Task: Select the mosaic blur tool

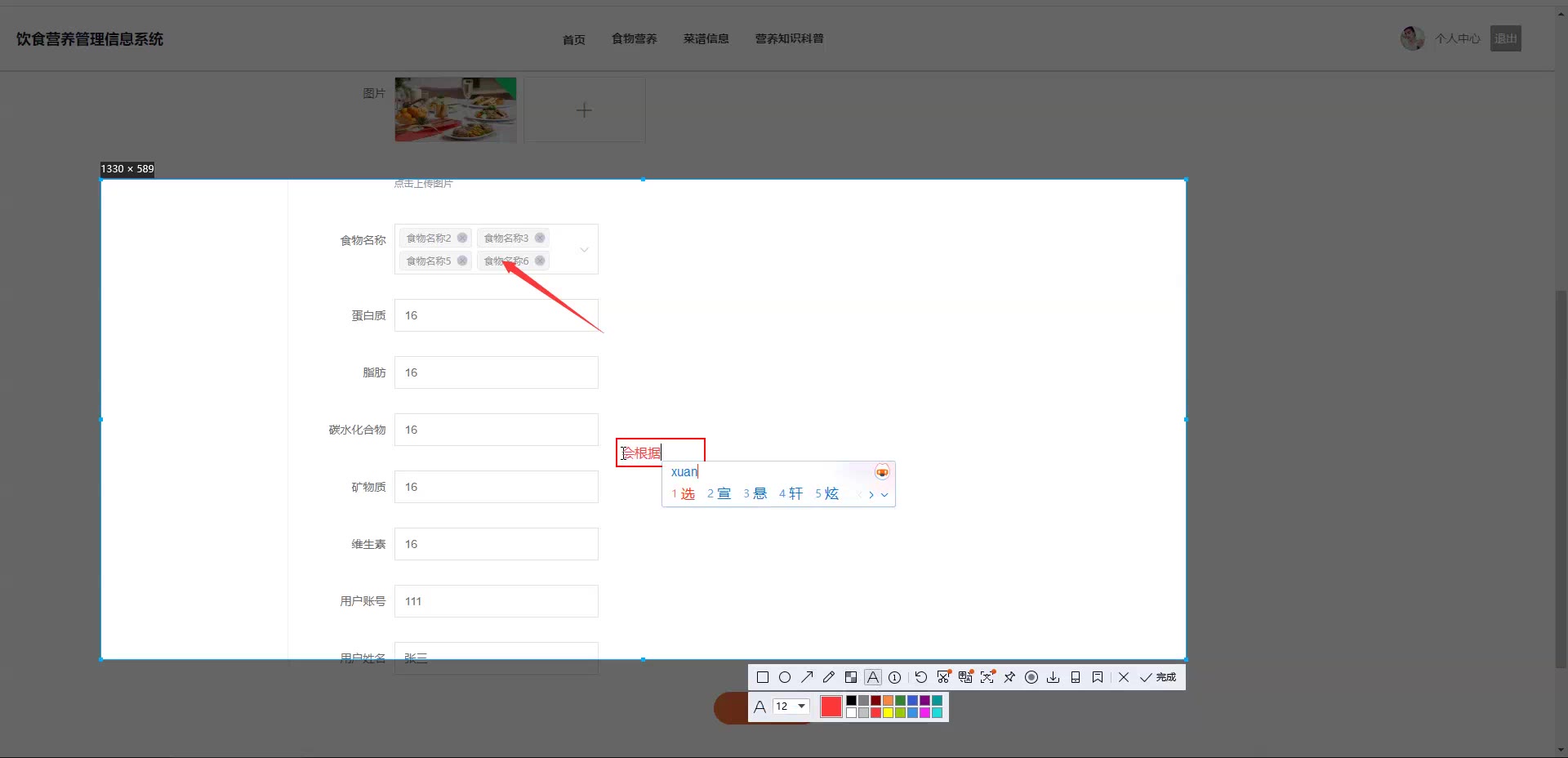Action: pyautogui.click(x=851, y=677)
